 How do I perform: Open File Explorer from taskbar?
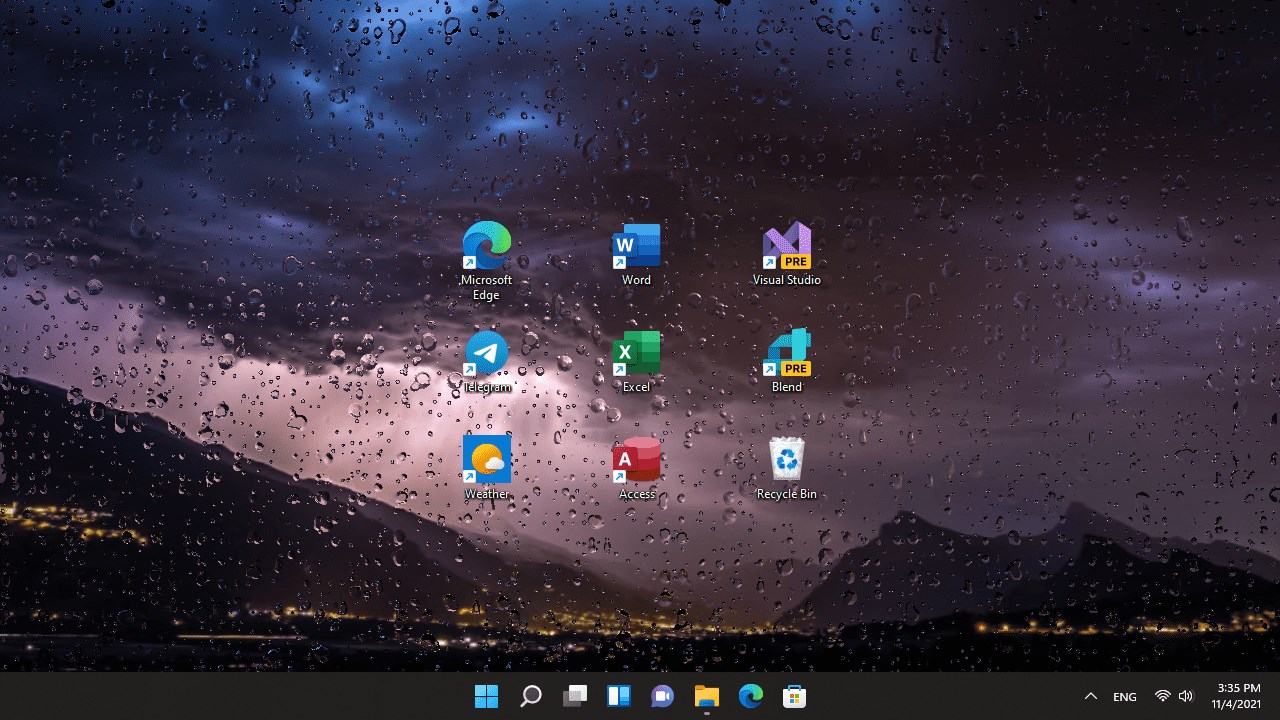[x=706, y=696]
